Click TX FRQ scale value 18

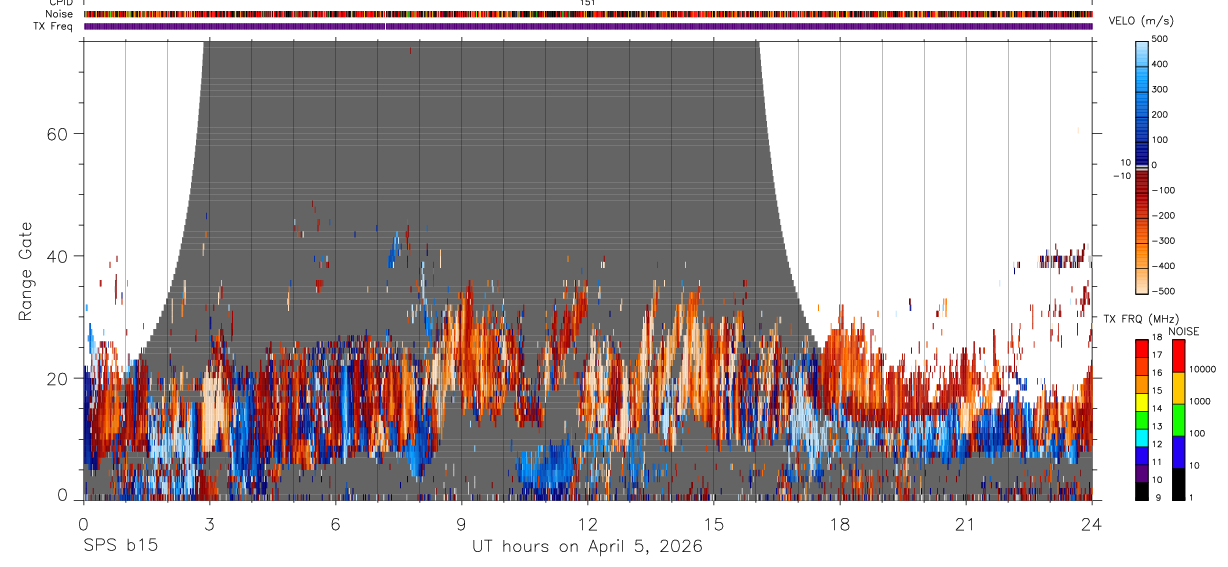click(x=1157, y=339)
